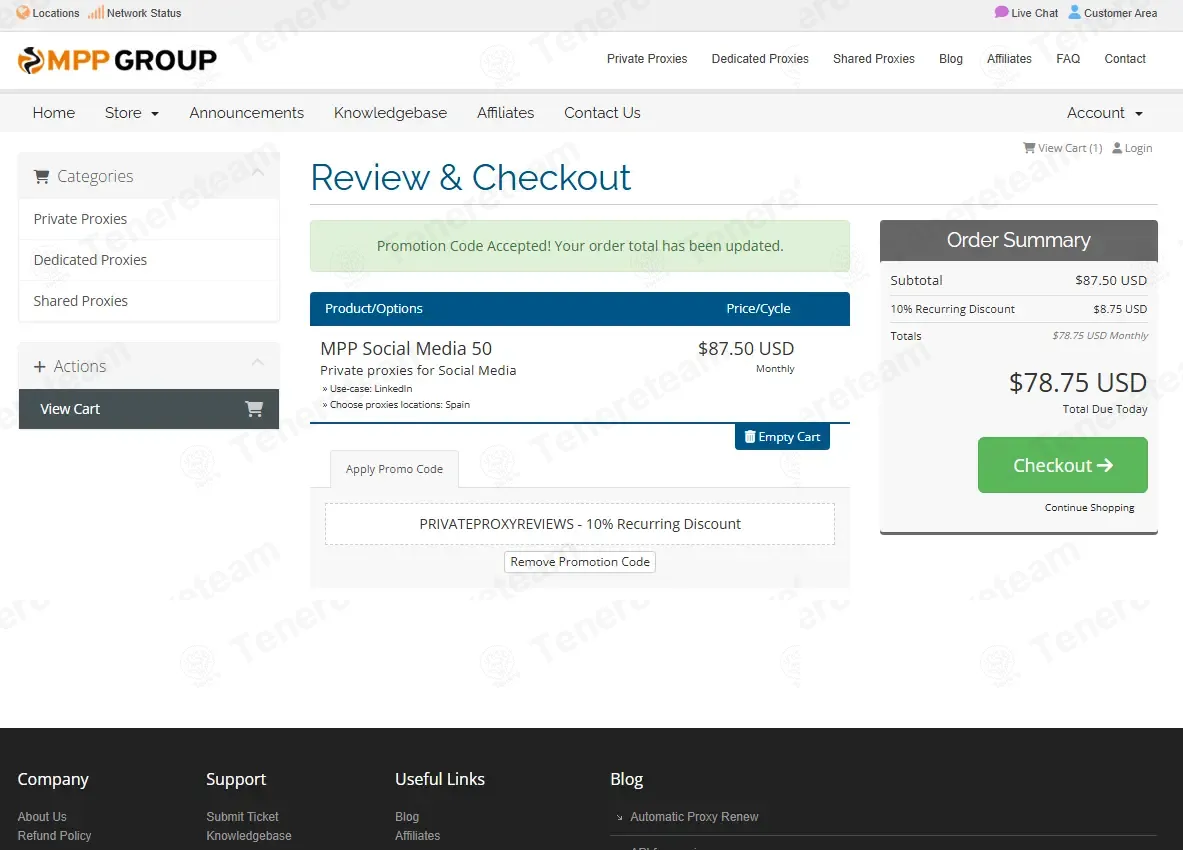Click the arrow icon on Checkout button
Image resolution: width=1183 pixels, height=850 pixels.
click(x=1105, y=465)
